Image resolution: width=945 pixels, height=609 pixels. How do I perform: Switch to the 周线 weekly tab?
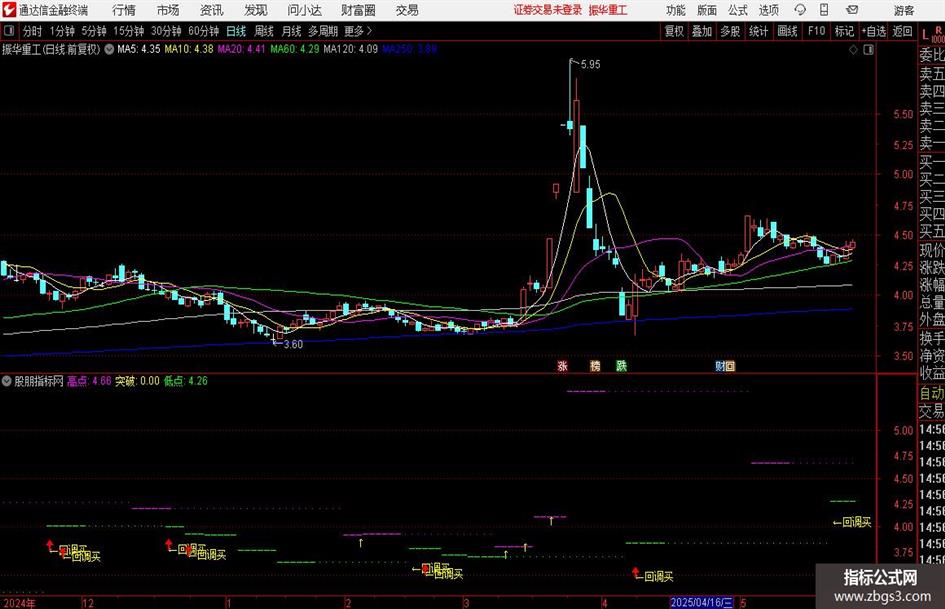tap(263, 31)
